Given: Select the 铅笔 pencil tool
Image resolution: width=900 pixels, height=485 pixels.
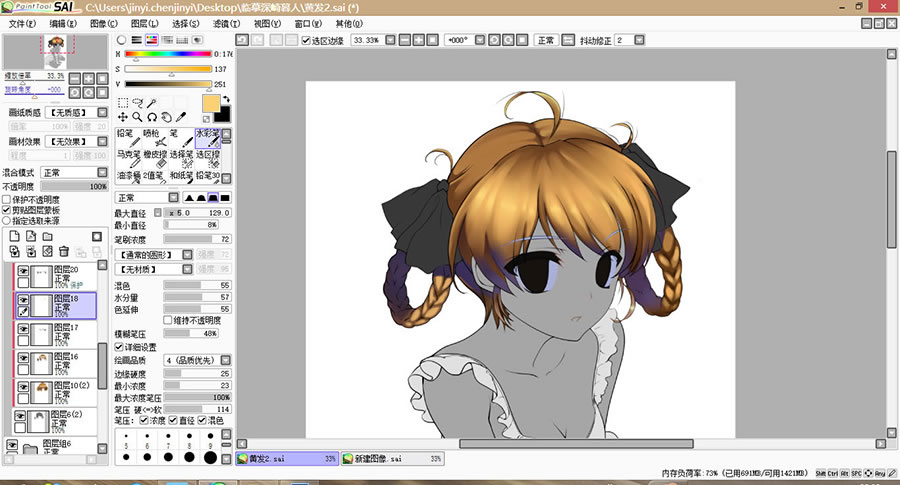Looking at the screenshot, I should 129,138.
